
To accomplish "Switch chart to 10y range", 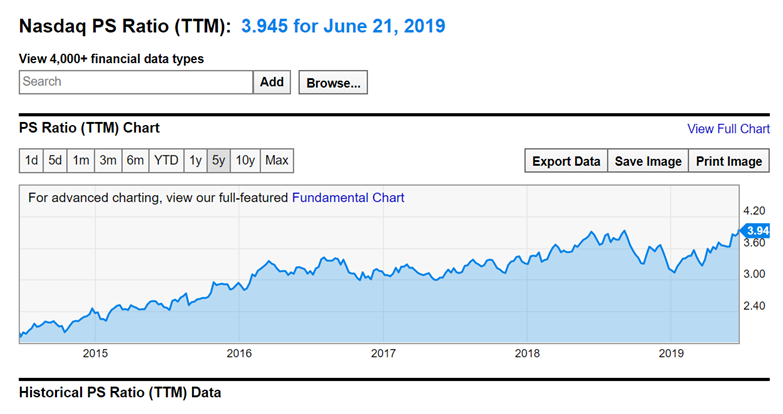I will point(245,160).
